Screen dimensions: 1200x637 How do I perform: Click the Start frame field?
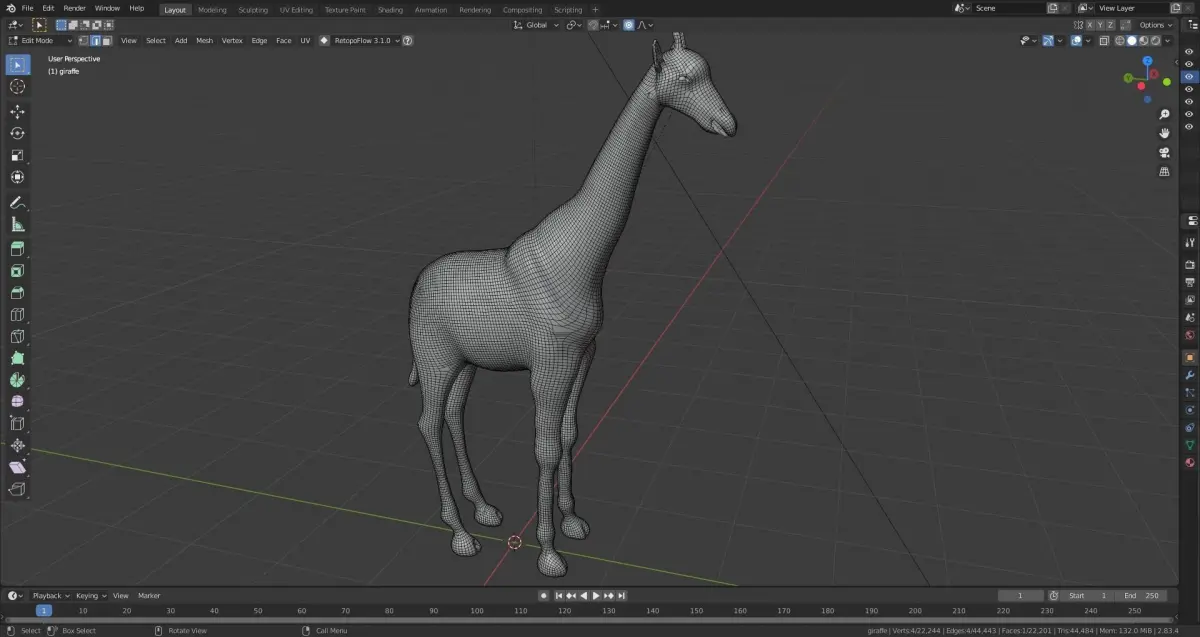(1087, 595)
